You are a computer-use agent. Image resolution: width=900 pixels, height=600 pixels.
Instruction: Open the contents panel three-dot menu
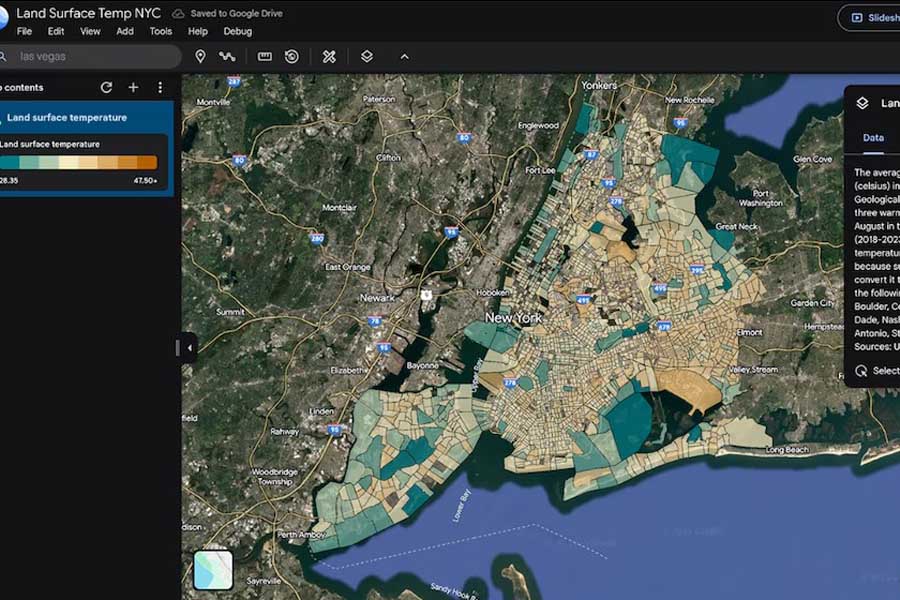160,87
